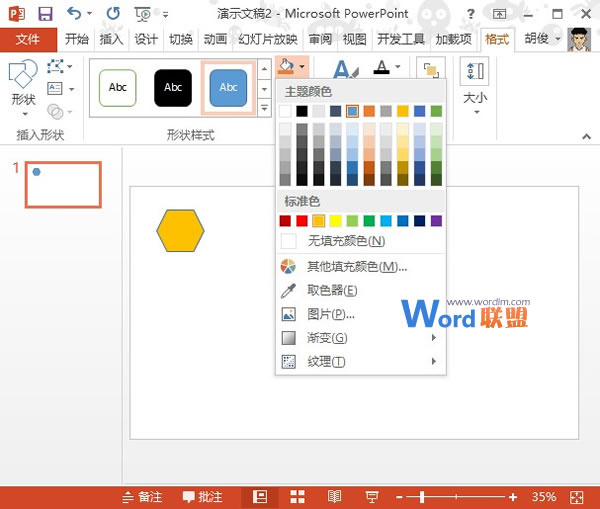Undo the last action
Viewport: 600px width, 509px height.
coord(74,14)
